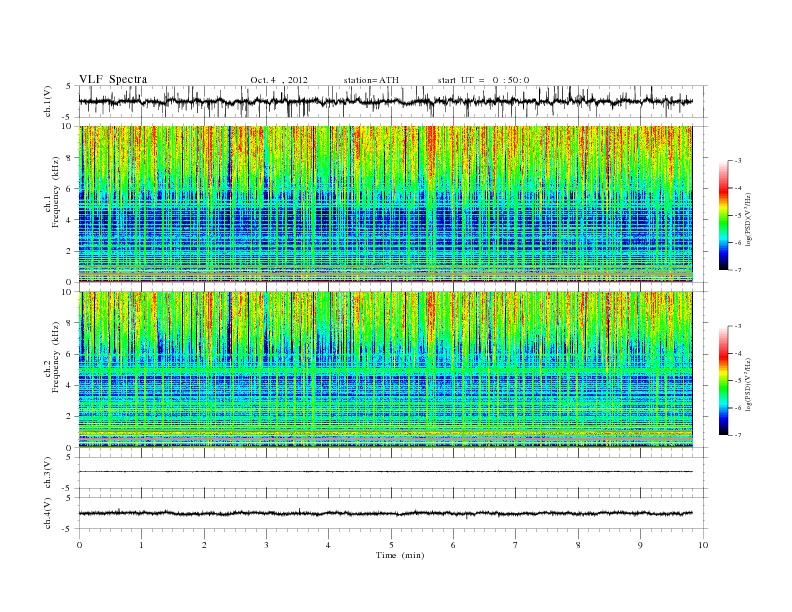Click the ch.1 colorbar "log(PSD)(V²/Hz)" label
This screenshot has width=792, height=612.
[x=748, y=219]
